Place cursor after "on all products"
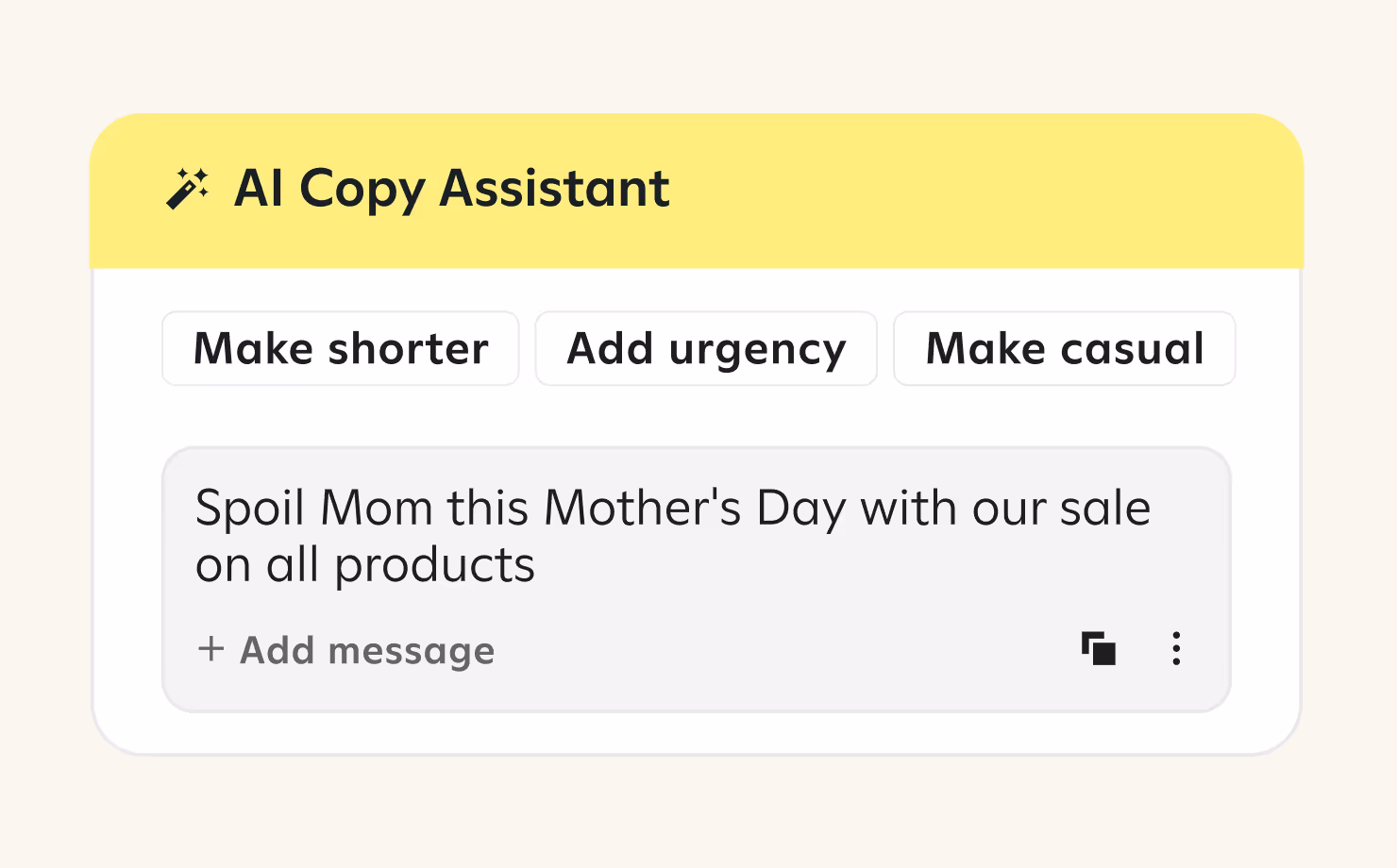Image resolution: width=1397 pixels, height=868 pixels. (x=537, y=566)
